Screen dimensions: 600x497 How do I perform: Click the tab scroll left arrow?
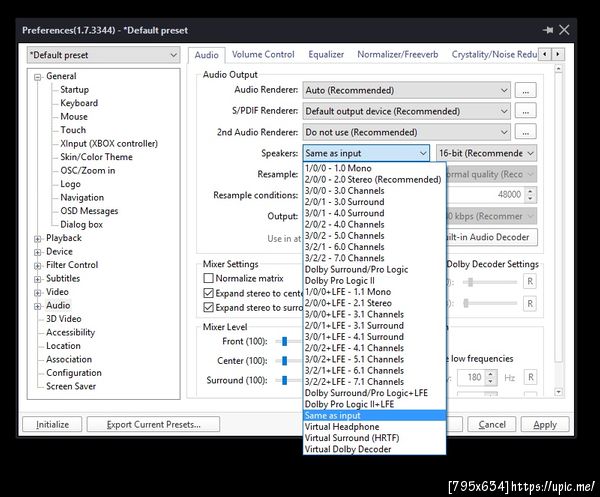click(545, 54)
